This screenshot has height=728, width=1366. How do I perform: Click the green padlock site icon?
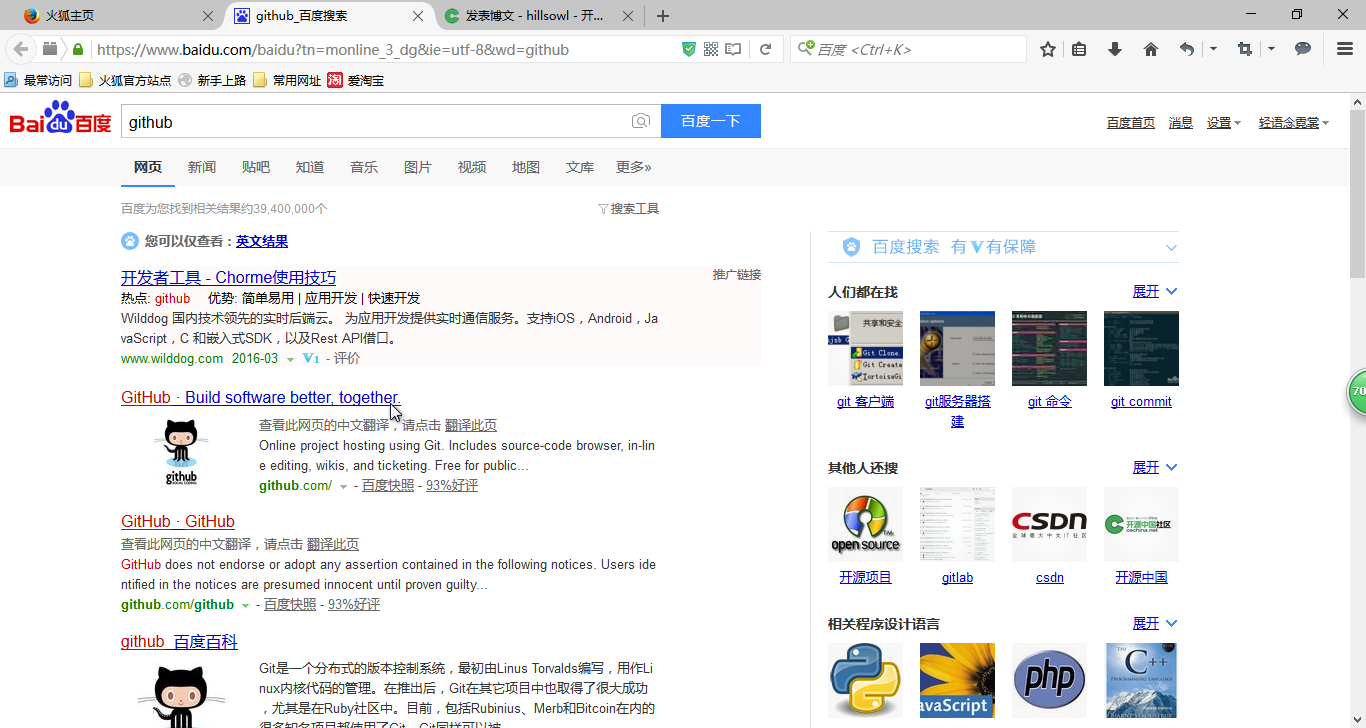click(78, 49)
